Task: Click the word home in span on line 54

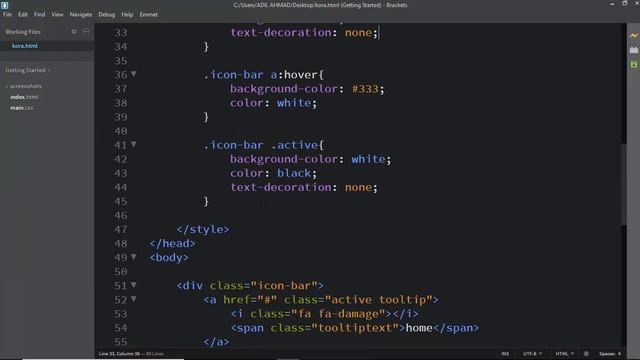Action: [419, 328]
